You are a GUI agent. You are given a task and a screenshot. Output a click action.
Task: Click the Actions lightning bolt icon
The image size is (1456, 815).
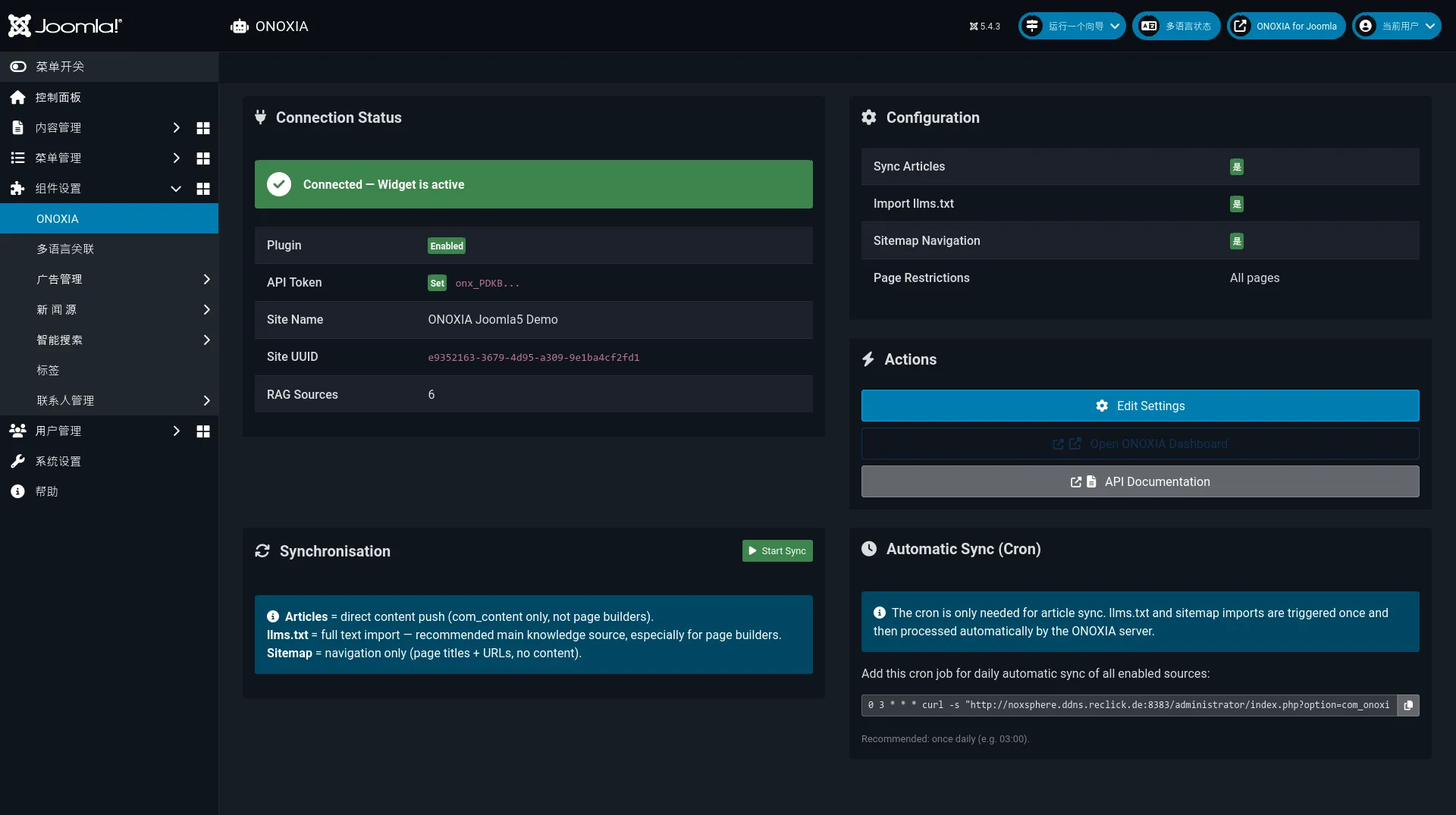point(868,359)
